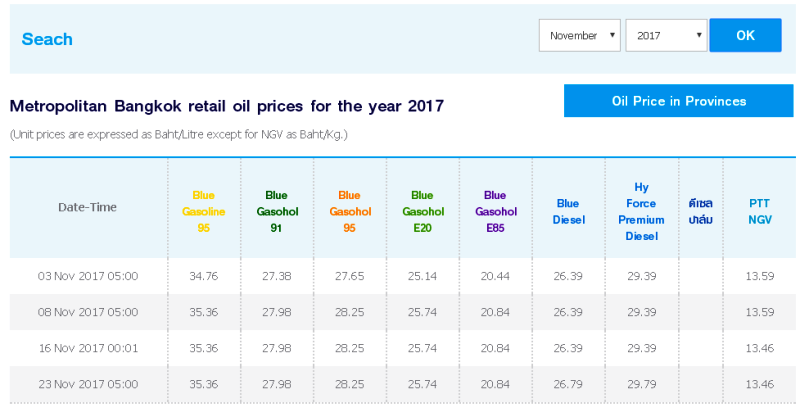Open the Oil Price in Provinces page
800x412 pixels.
pyautogui.click(x=679, y=101)
